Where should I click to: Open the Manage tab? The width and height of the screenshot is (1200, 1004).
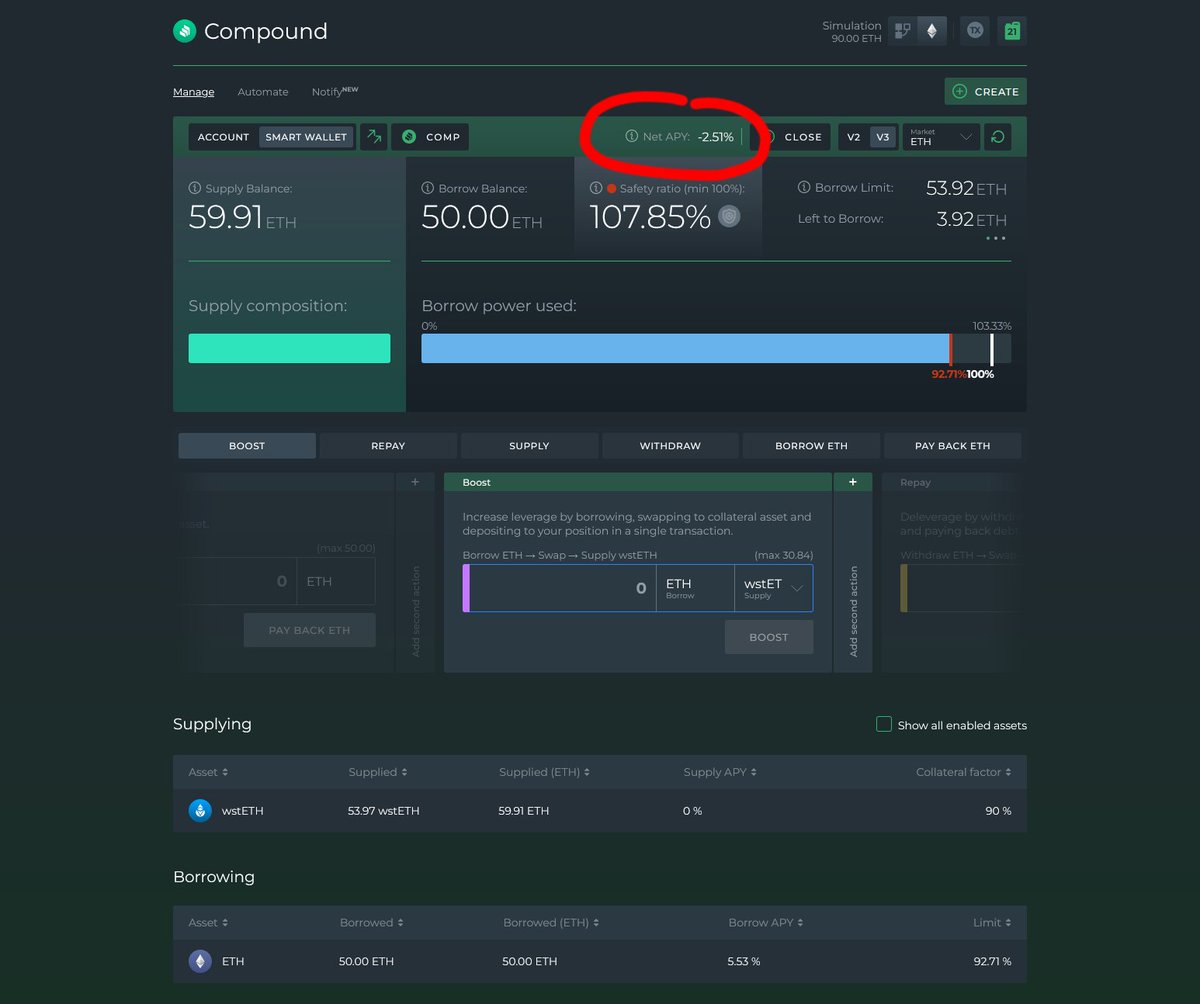194,92
